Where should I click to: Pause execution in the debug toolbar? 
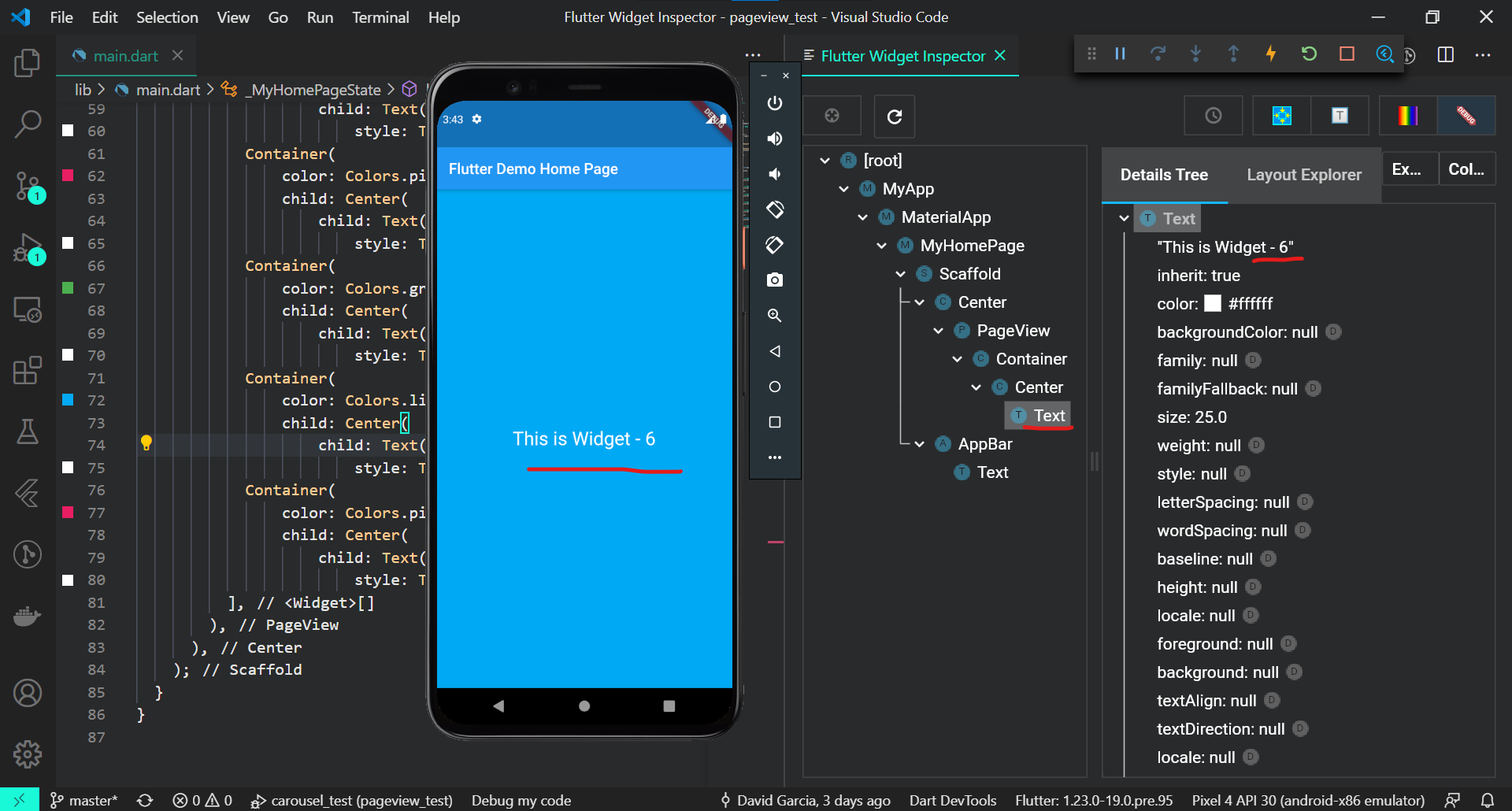pos(1120,54)
